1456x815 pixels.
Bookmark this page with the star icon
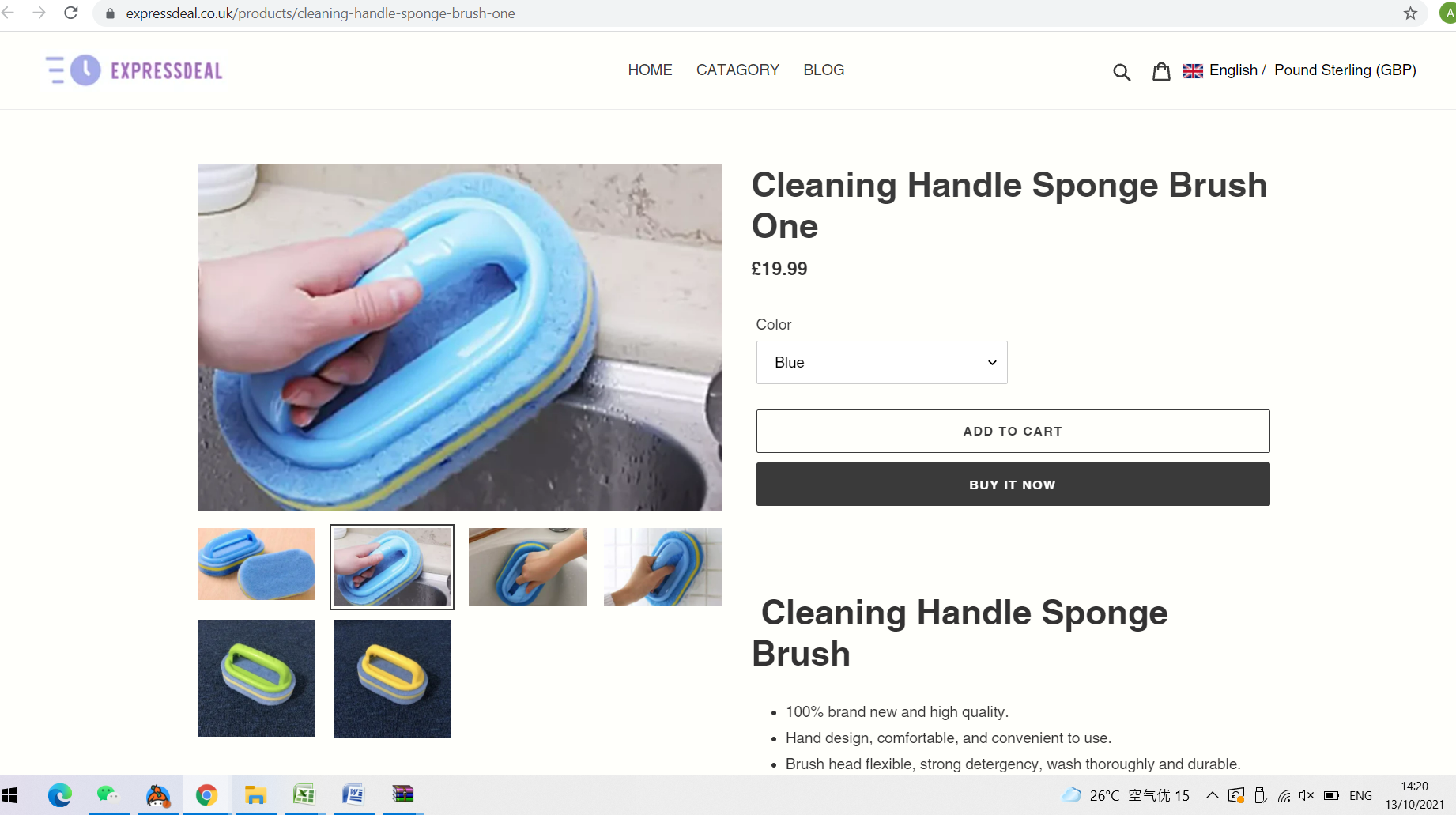(x=1410, y=13)
